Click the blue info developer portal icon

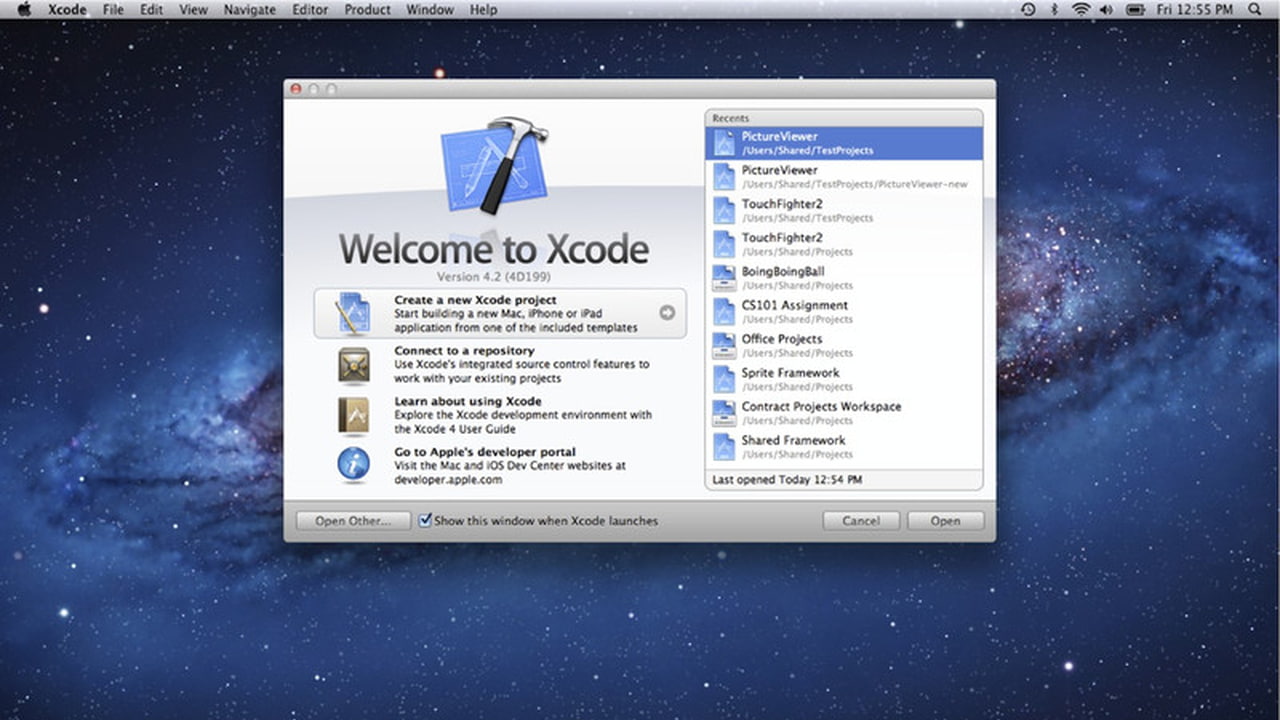354,465
